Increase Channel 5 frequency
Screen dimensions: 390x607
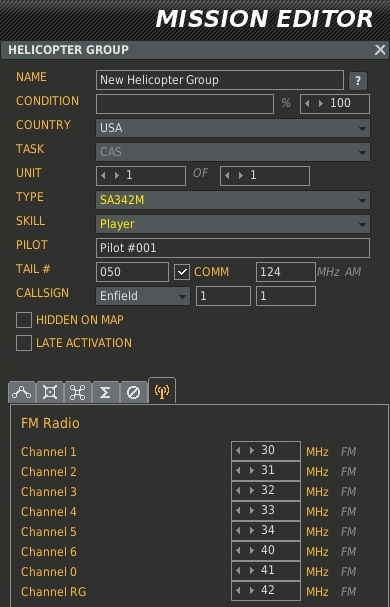tap(252, 531)
